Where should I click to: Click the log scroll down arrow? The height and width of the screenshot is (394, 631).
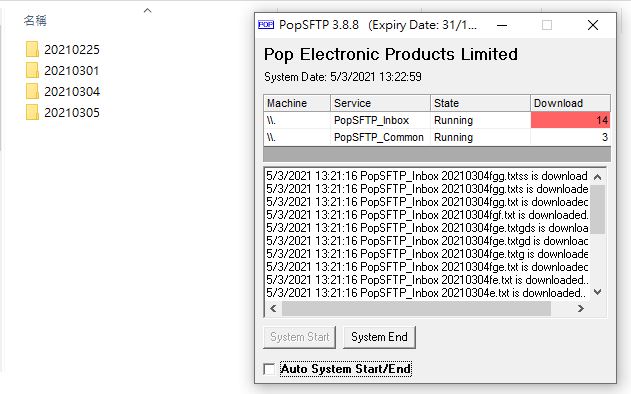click(x=598, y=292)
